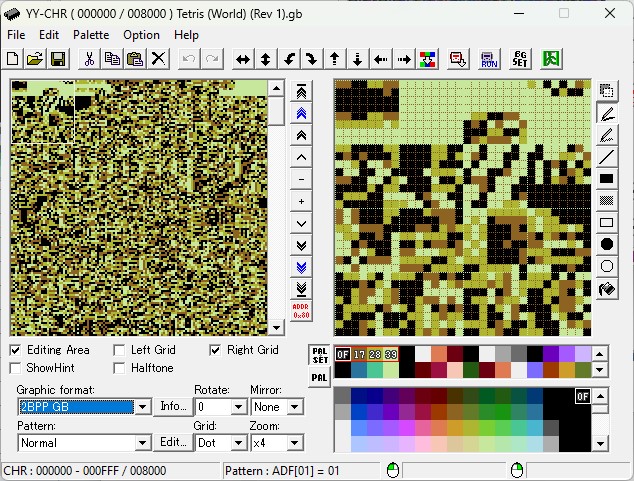Jump to the end with the bottom chevron button
634x481 pixels.
pyautogui.click(x=301, y=289)
